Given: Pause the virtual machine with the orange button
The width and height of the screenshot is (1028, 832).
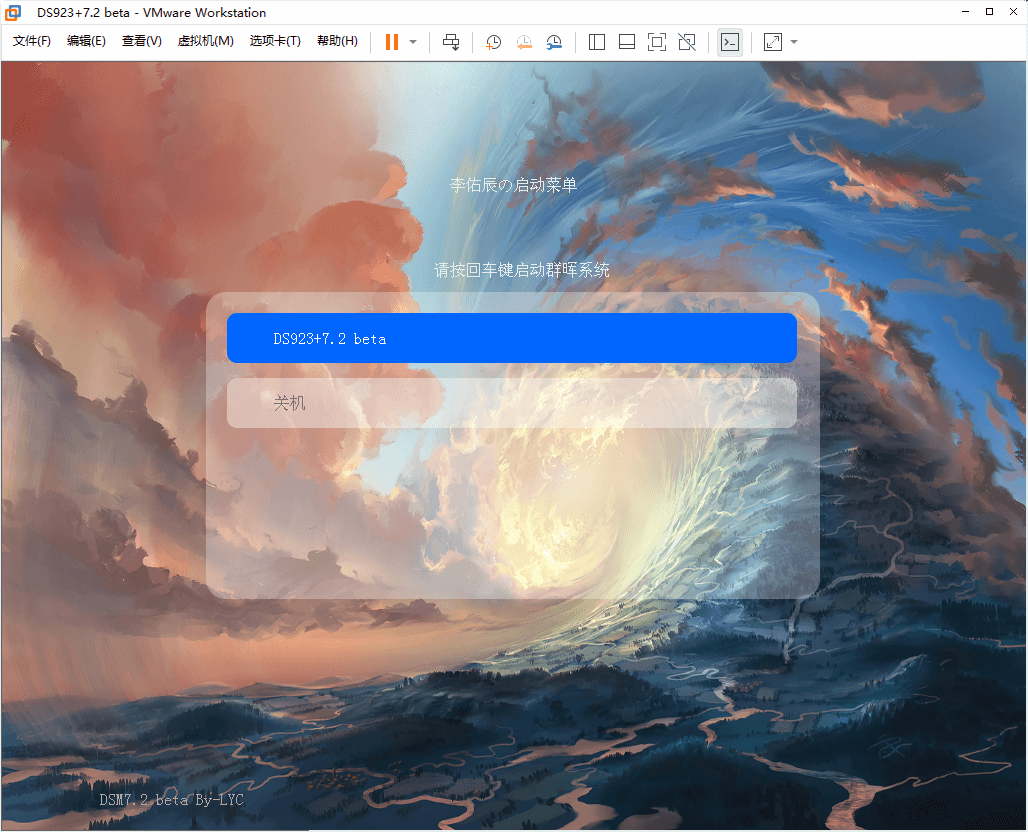Looking at the screenshot, I should (392, 42).
